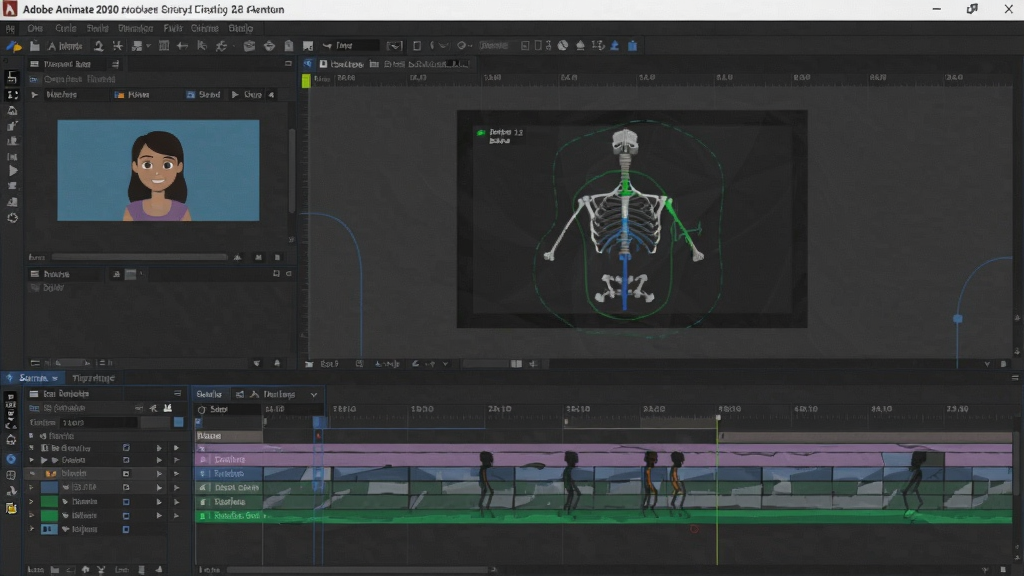Viewport: 1024px width, 576px height.
Task: Open the timeline header chevron dropdown
Action: [313, 394]
